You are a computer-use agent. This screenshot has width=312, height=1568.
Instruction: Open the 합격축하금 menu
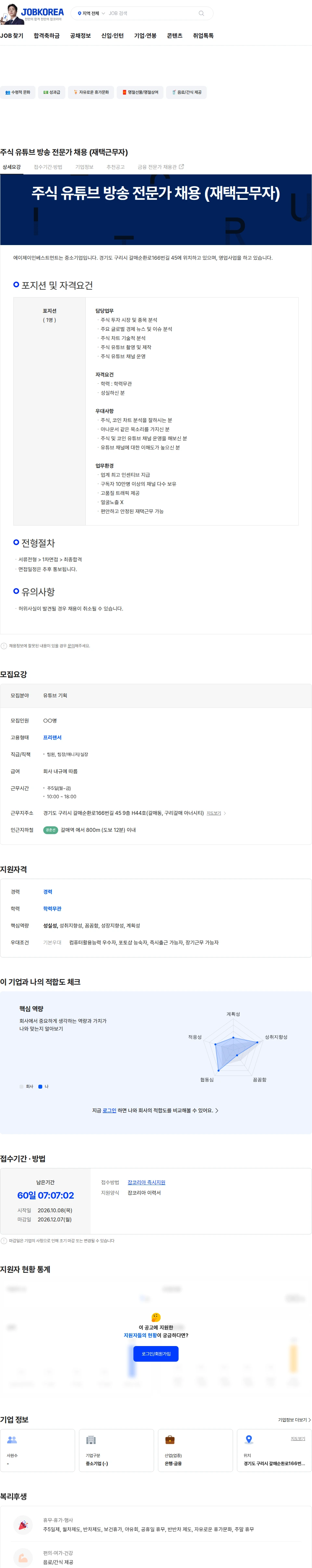[47, 36]
